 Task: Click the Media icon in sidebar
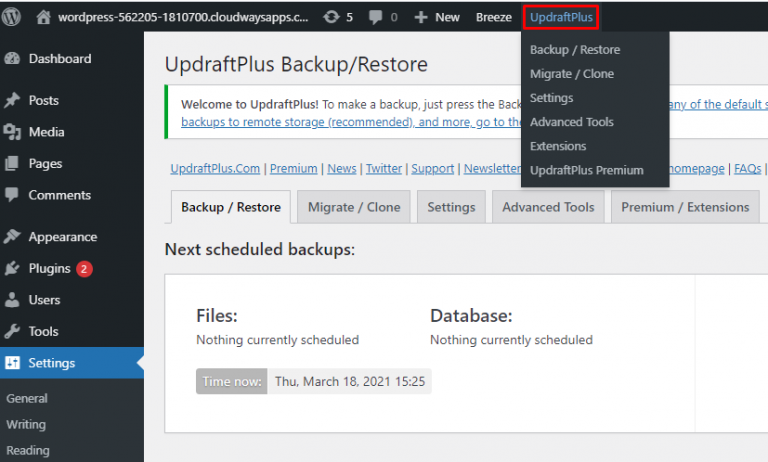[x=12, y=132]
